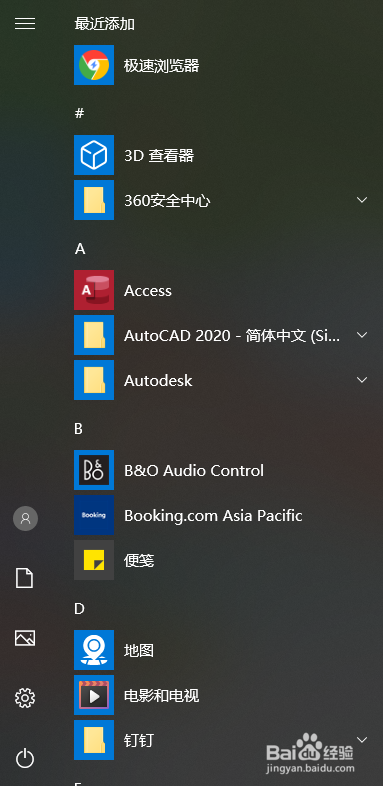Expand the AutoCAD 2020 folder chevron
The width and height of the screenshot is (383, 786).
[x=362, y=335]
